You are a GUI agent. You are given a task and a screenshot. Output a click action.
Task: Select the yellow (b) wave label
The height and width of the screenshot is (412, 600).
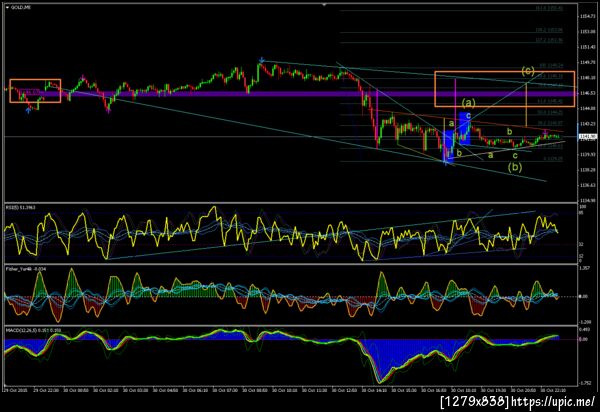click(515, 167)
